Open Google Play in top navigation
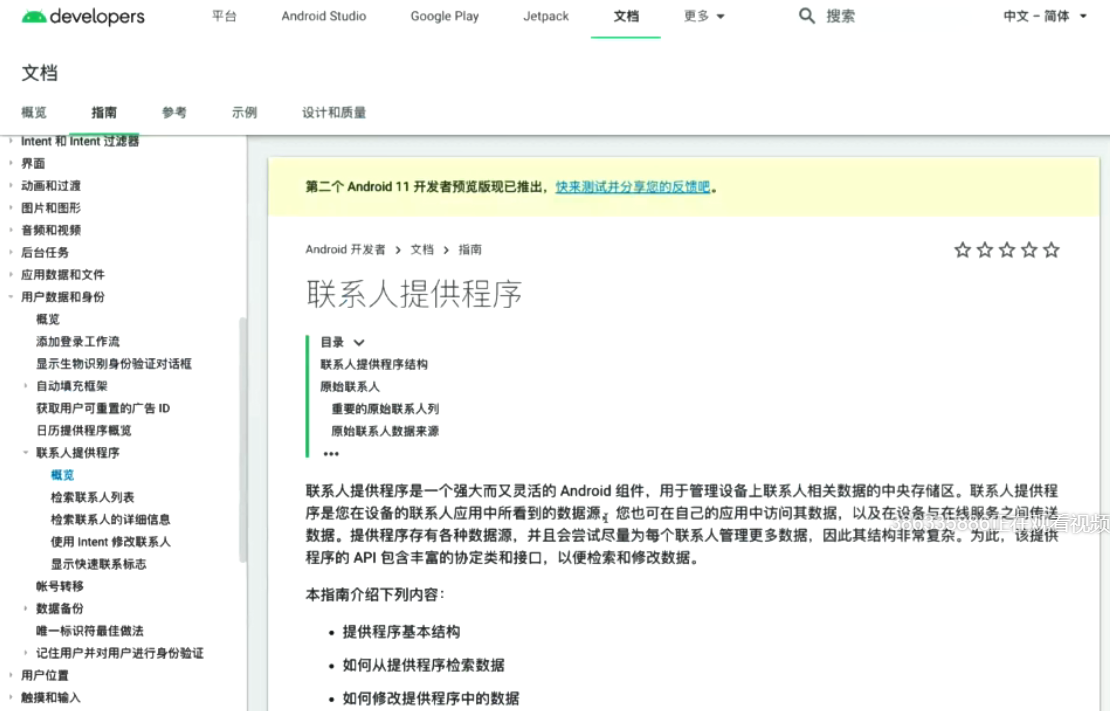 point(445,16)
